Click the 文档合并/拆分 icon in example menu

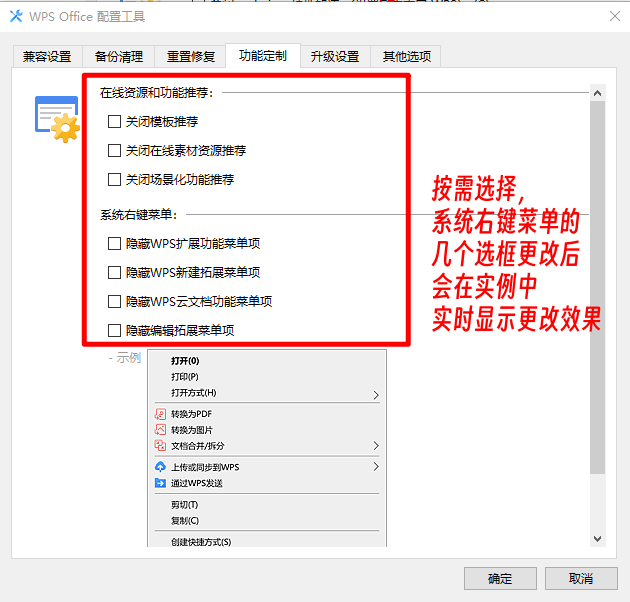click(x=159, y=446)
